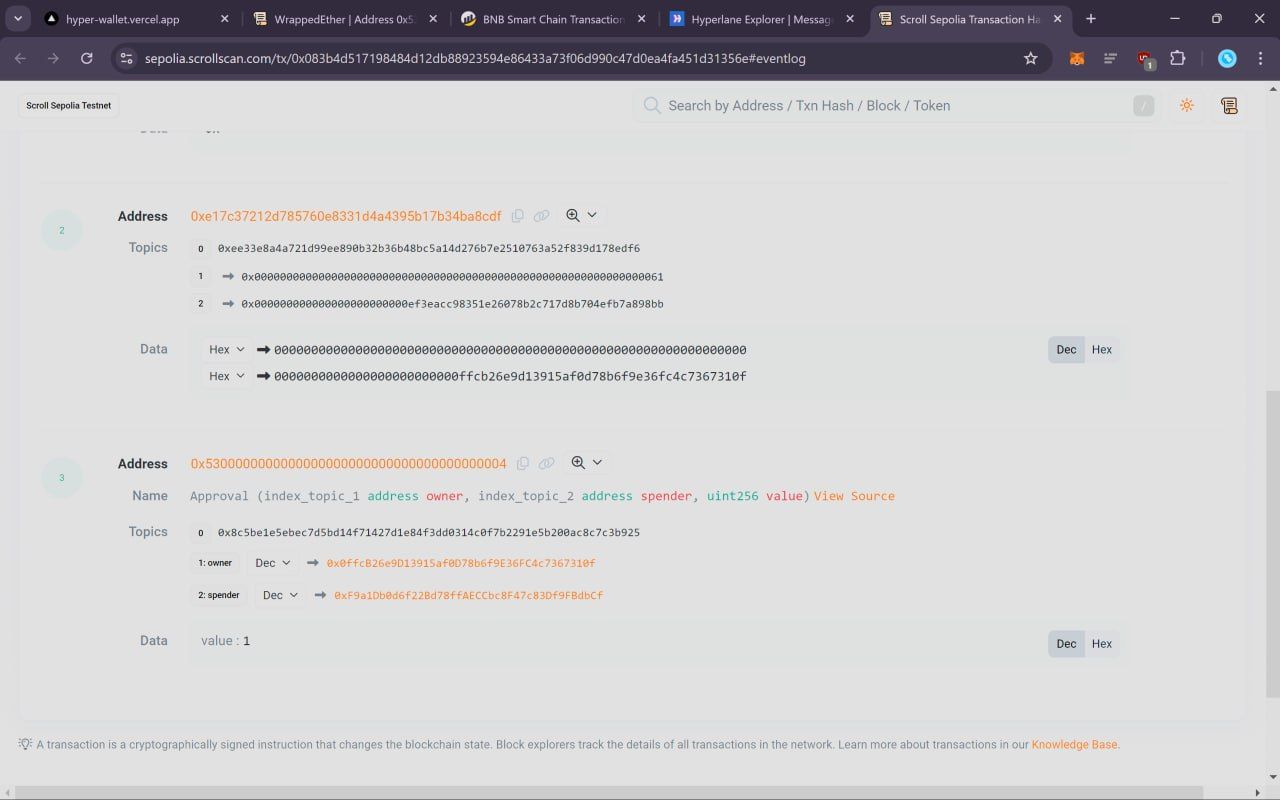Click topic 0 hash 0xee33e8a4a721d99e...

[x=429, y=248]
